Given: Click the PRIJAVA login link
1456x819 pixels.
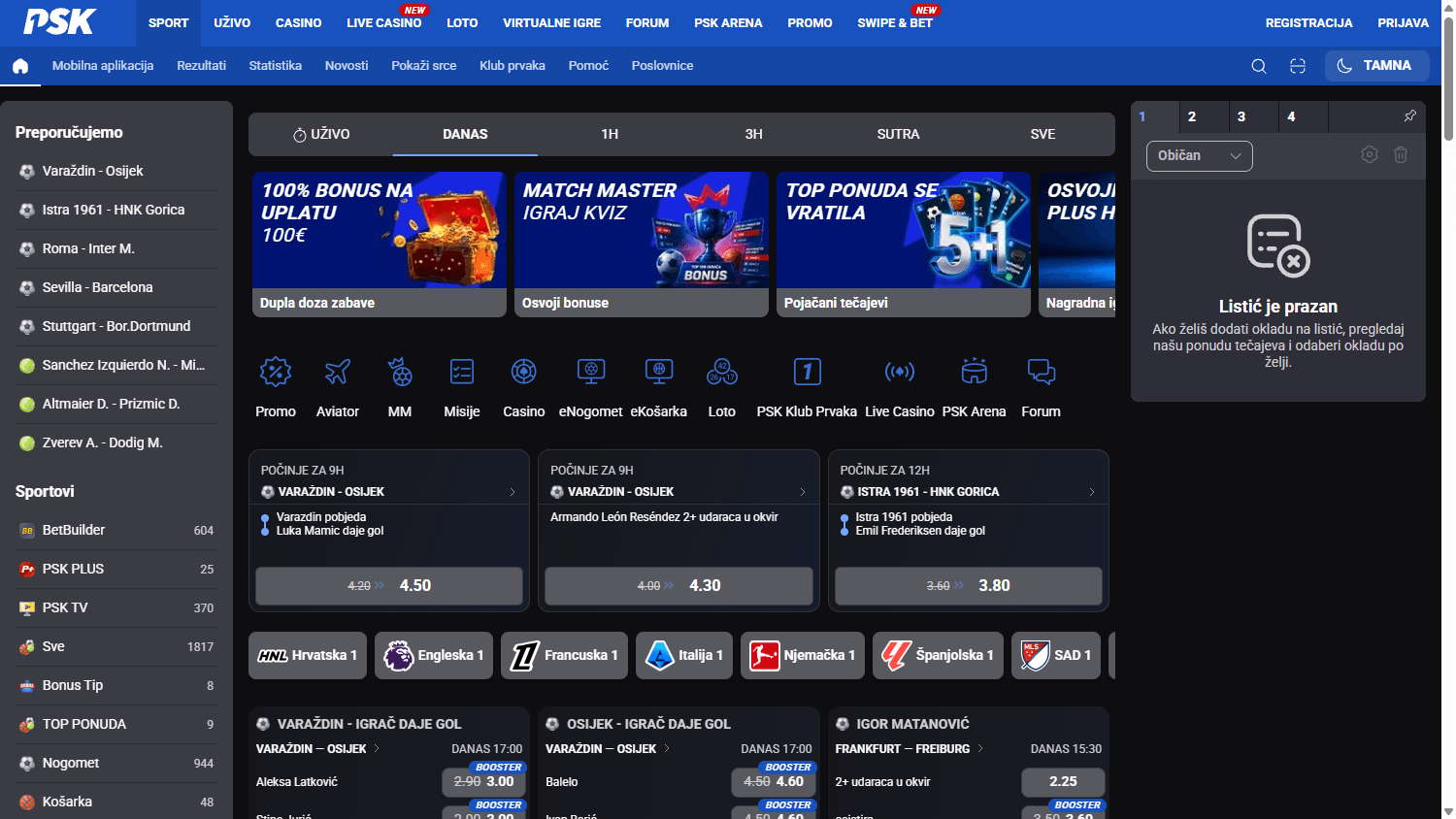Looking at the screenshot, I should (x=1403, y=23).
